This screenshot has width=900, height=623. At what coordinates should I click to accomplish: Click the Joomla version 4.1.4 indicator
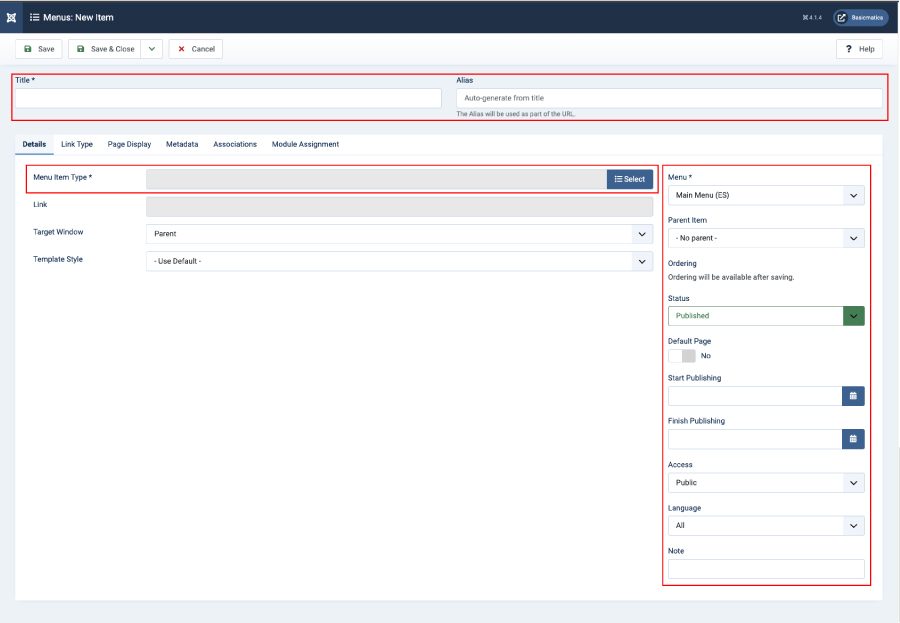click(812, 18)
